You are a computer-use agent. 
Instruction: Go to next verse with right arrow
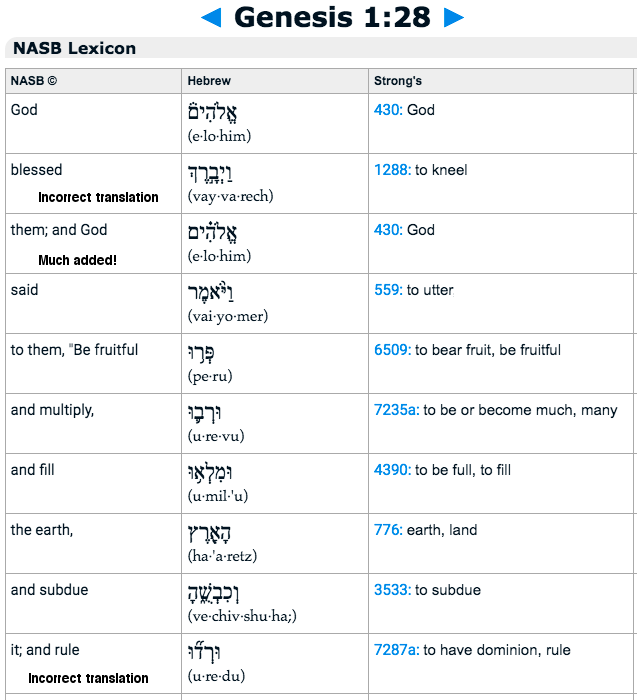(x=454, y=17)
